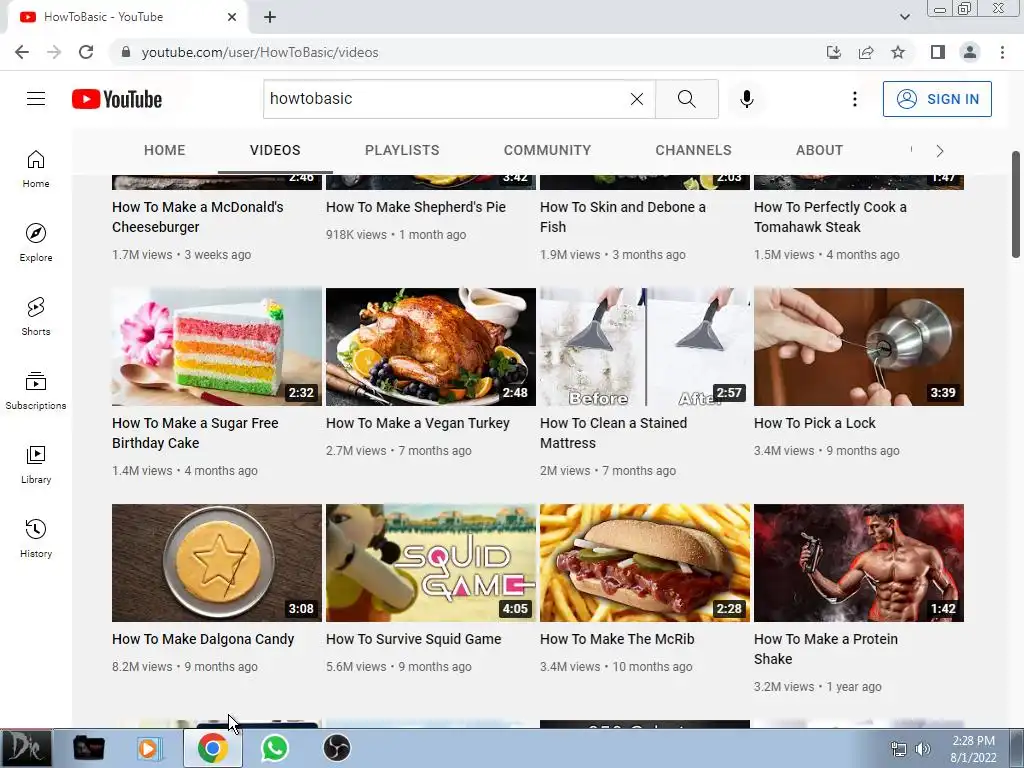Click the network icon in the system tray
Screen dimensions: 1024x768
[899, 749]
